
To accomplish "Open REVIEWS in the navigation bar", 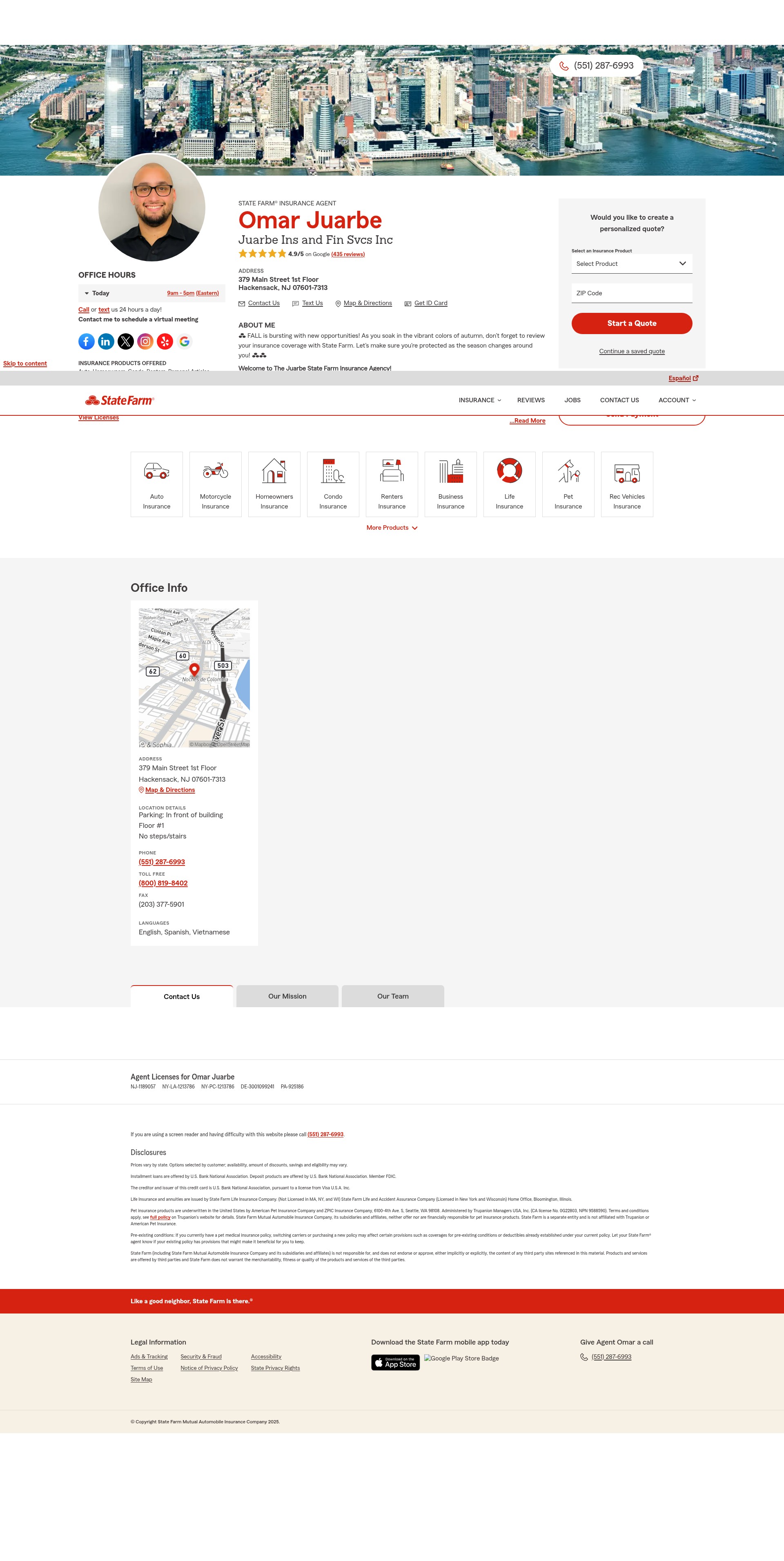I will point(531,401).
